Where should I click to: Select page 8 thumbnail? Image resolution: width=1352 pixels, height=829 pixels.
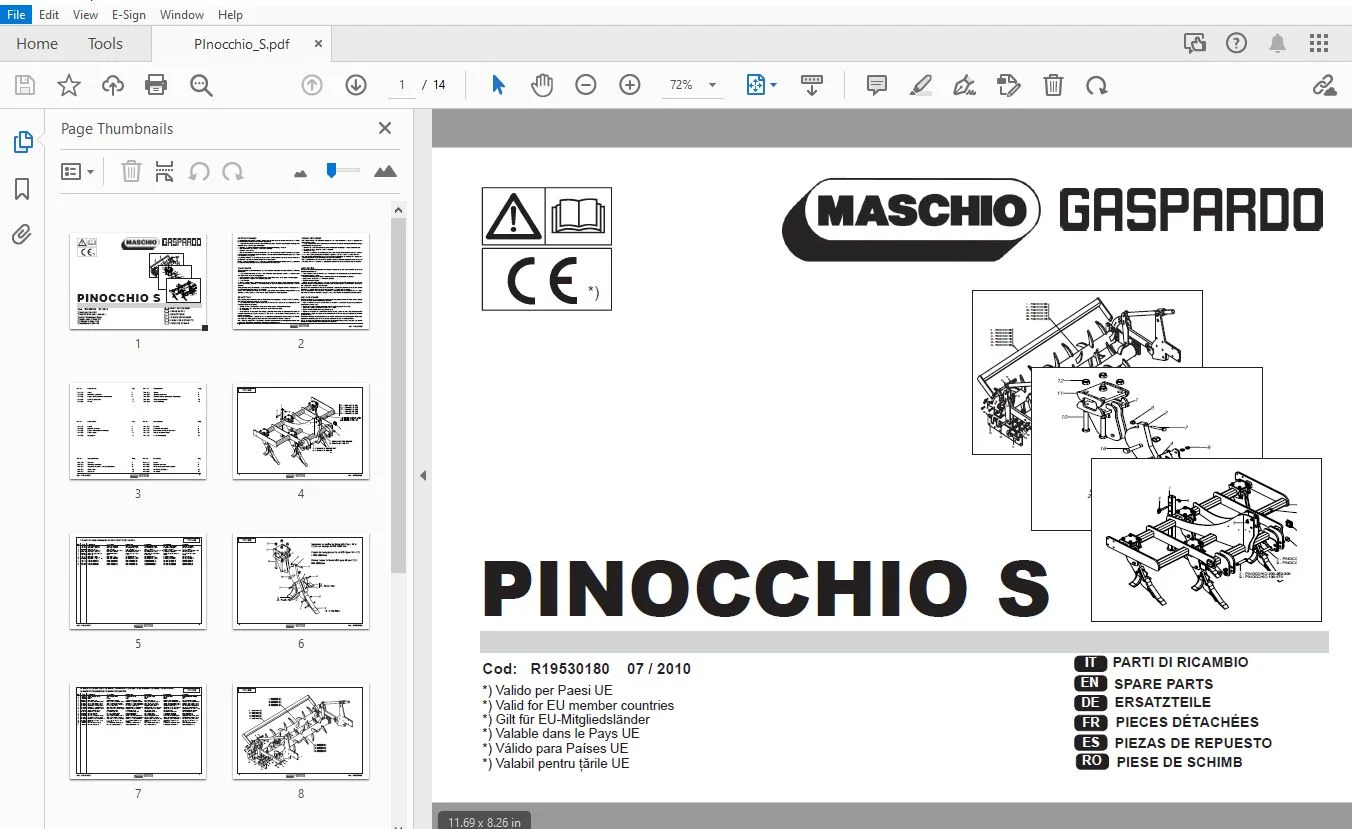point(301,731)
